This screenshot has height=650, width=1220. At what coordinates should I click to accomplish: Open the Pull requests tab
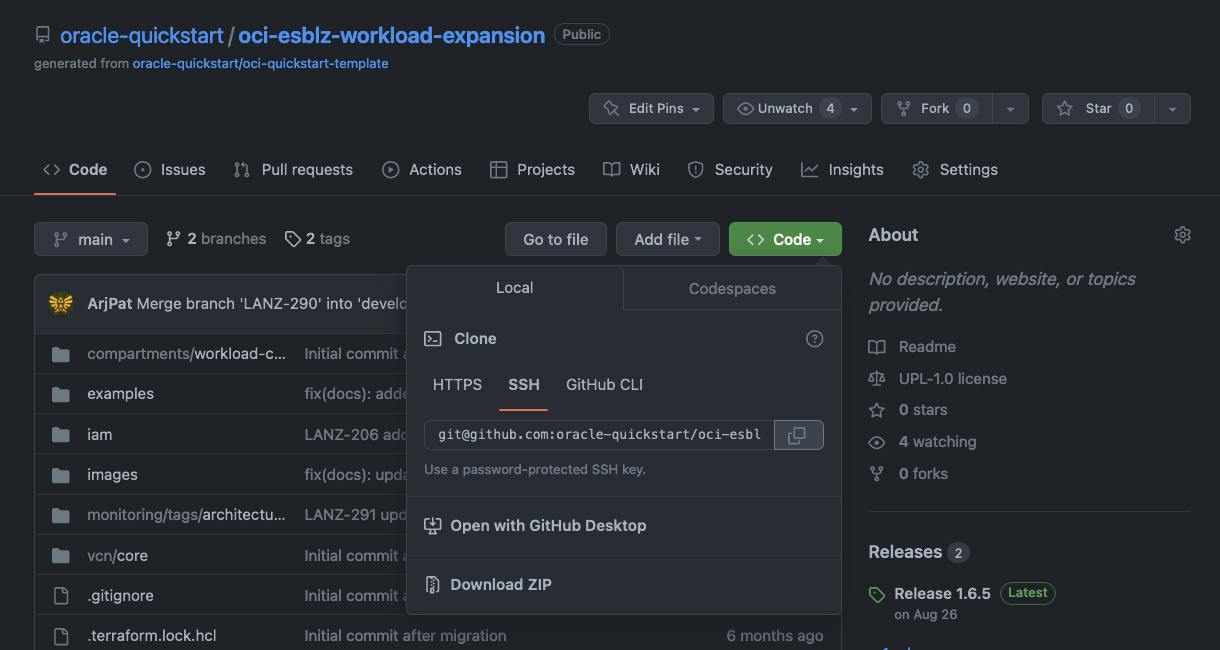293,169
